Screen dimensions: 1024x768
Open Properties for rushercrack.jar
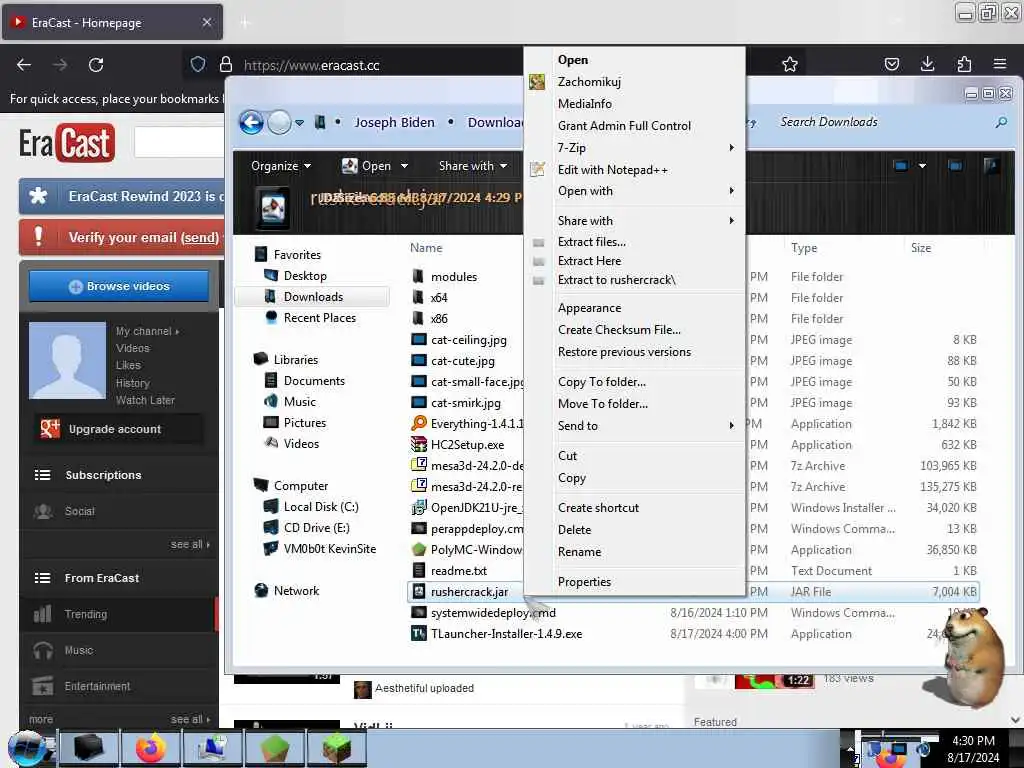[x=584, y=582]
